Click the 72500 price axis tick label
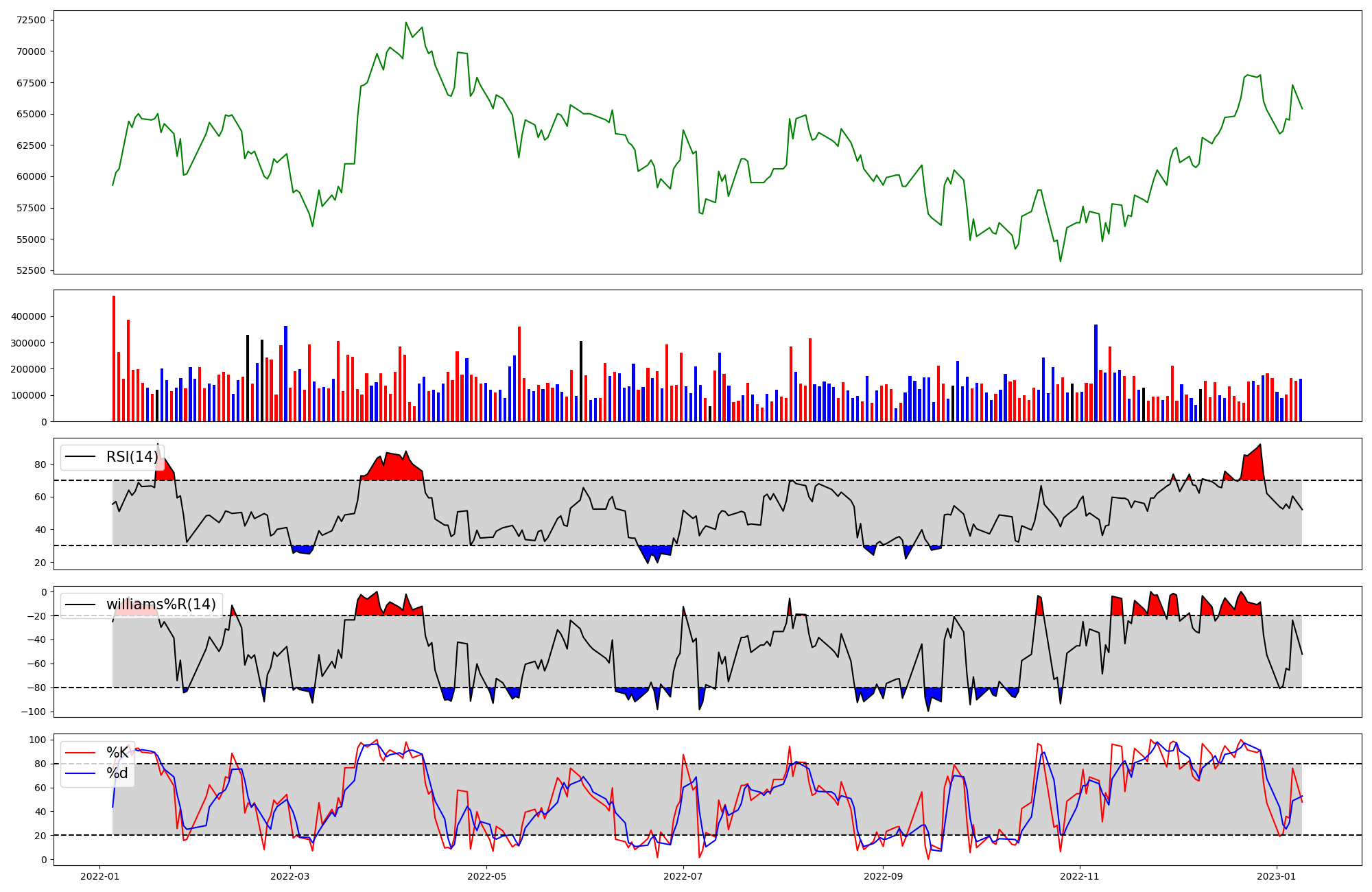The height and width of the screenshot is (892, 1372). [32, 20]
